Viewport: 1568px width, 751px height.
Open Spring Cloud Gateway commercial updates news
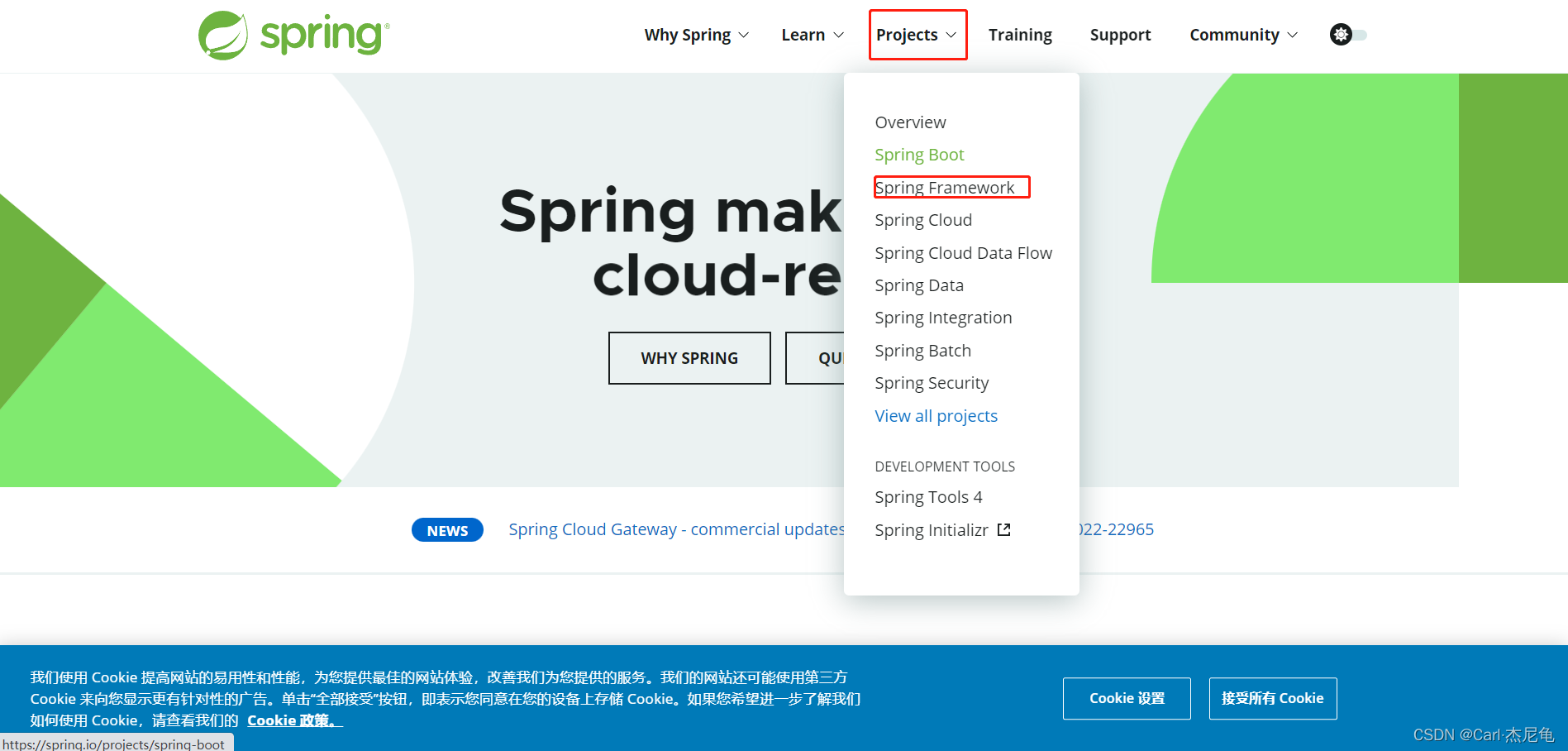click(676, 529)
